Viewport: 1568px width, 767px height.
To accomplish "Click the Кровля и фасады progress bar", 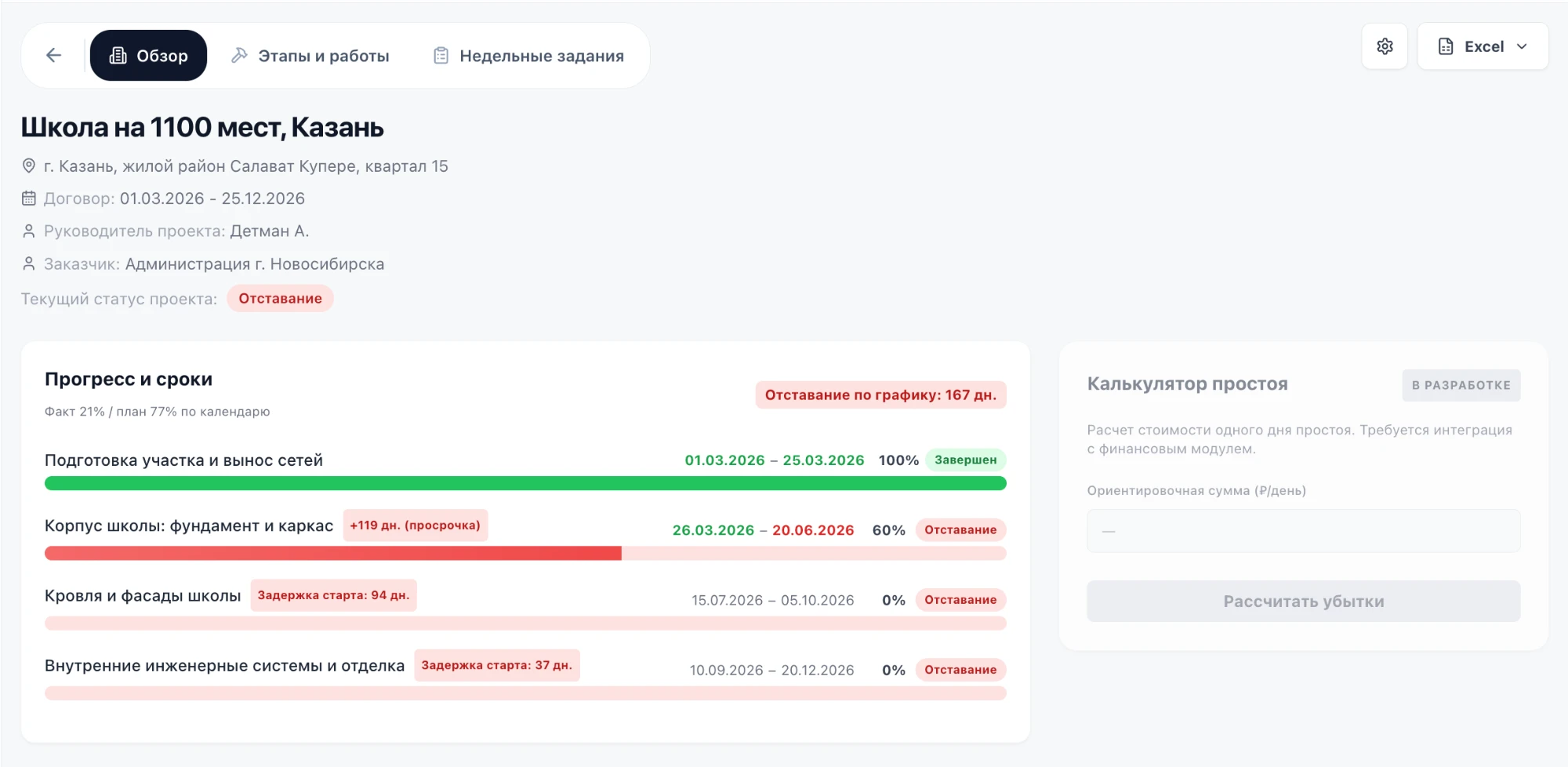I will pos(525,623).
